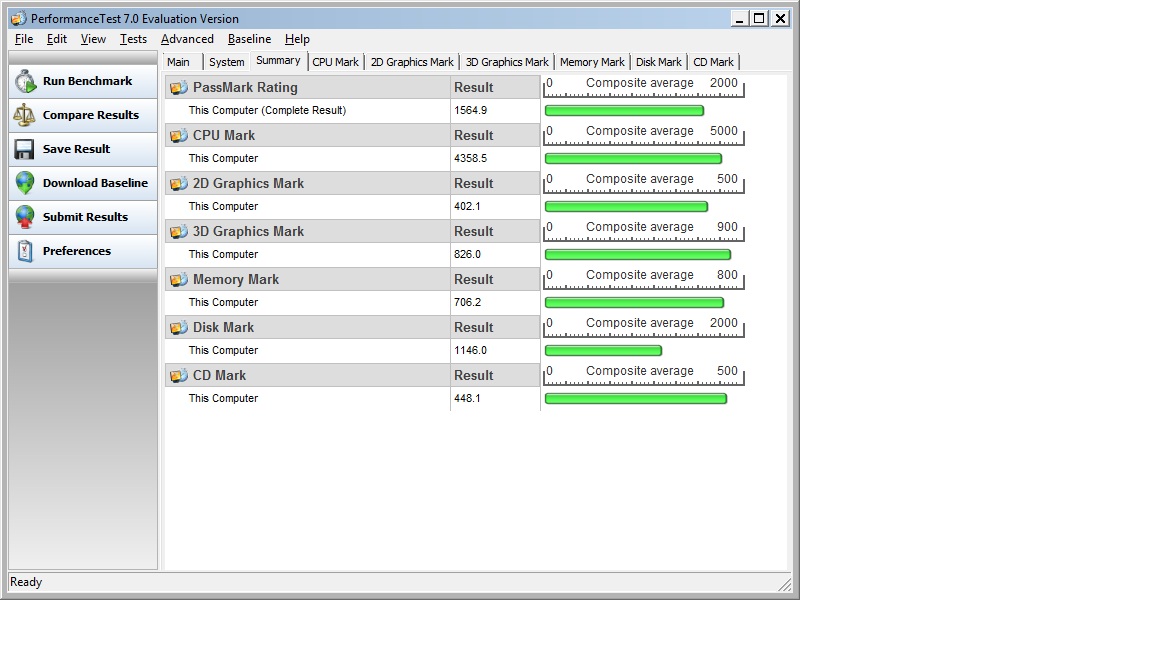The image size is (1152, 648).
Task: Click the CPU Mark result value 4358.5
Action: 470,159
